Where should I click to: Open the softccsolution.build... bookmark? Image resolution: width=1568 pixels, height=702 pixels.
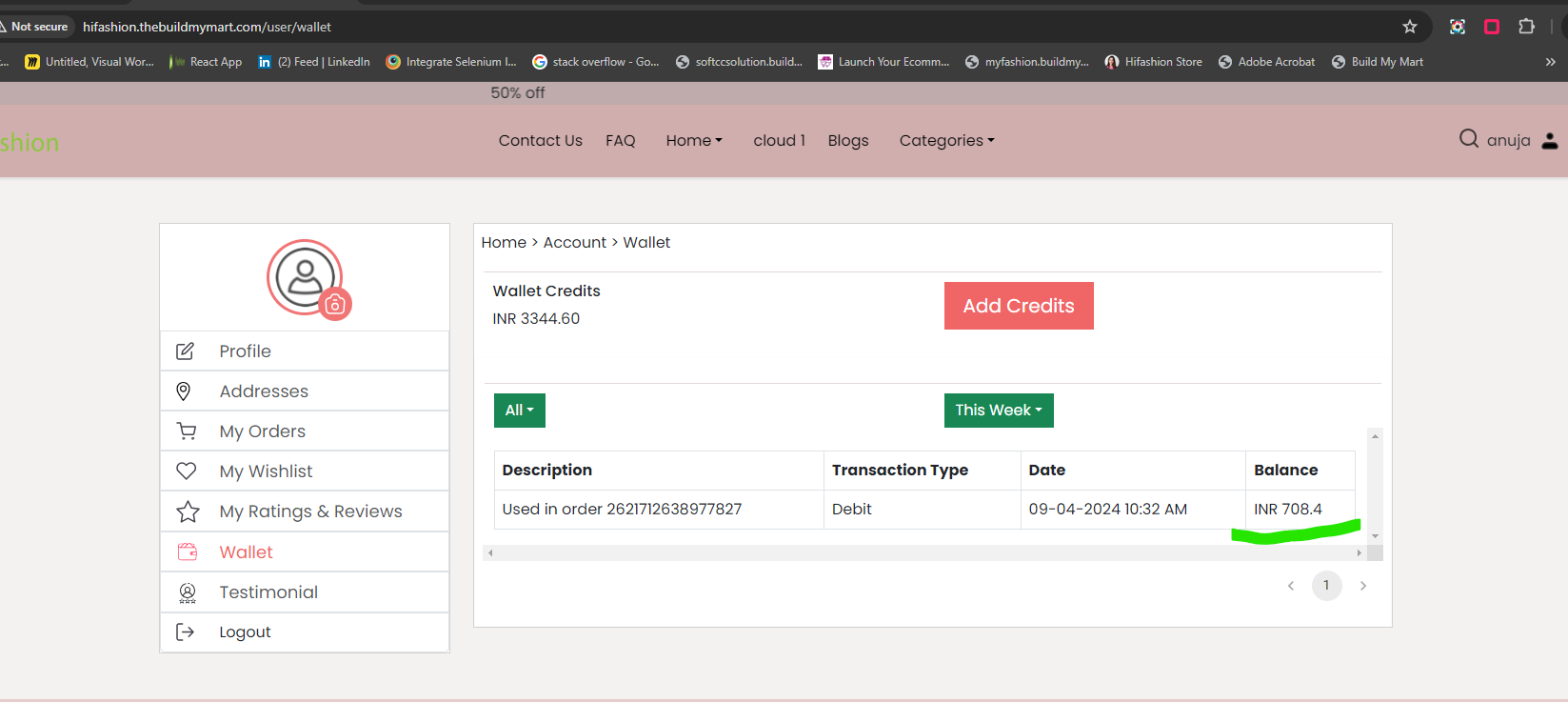[739, 62]
